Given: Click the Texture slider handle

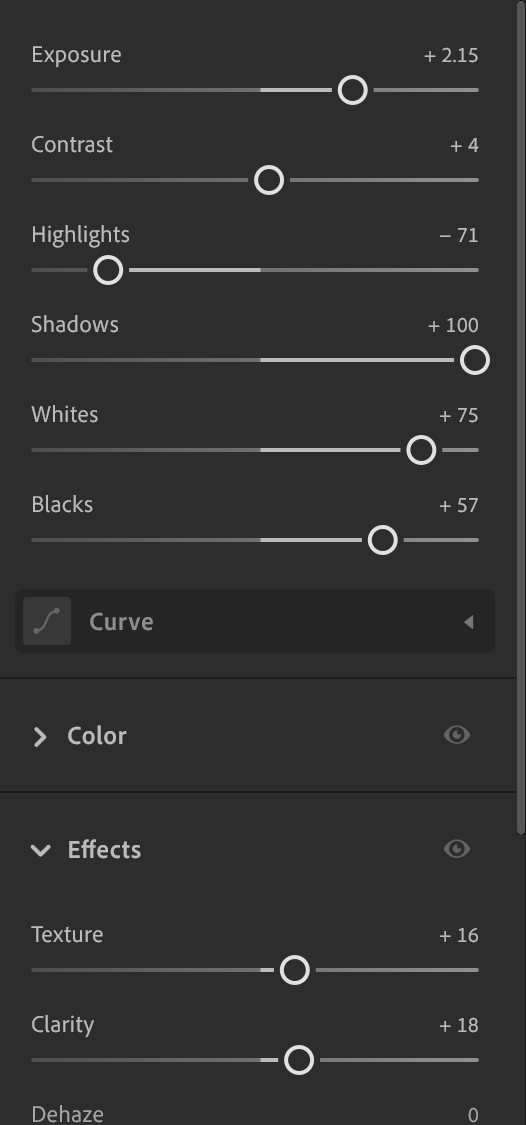Looking at the screenshot, I should pos(294,970).
